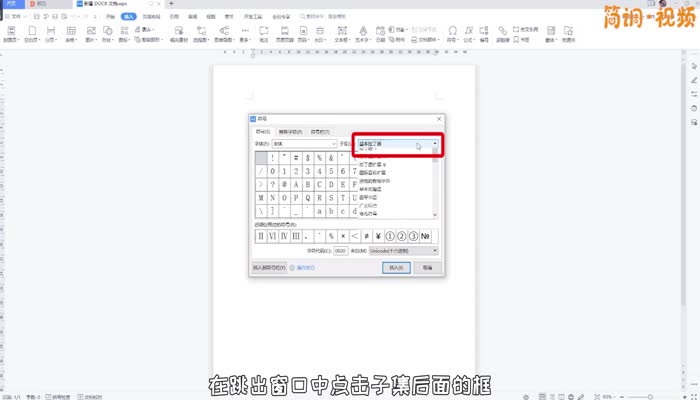Select the ampersand symbol in grid
This screenshot has height=400, width=700.
pos(331,158)
